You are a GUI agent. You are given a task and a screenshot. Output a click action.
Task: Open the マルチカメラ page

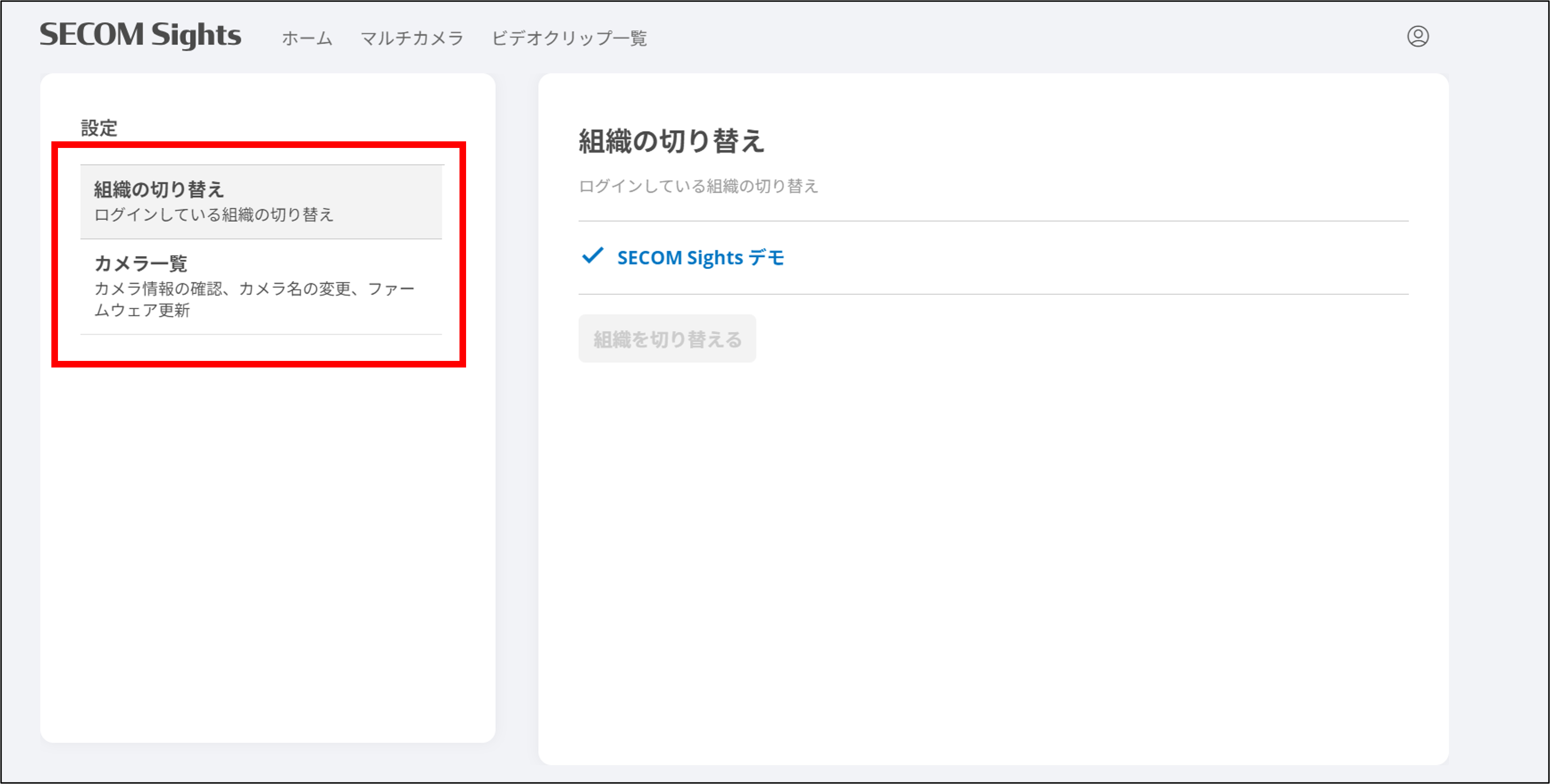(412, 39)
